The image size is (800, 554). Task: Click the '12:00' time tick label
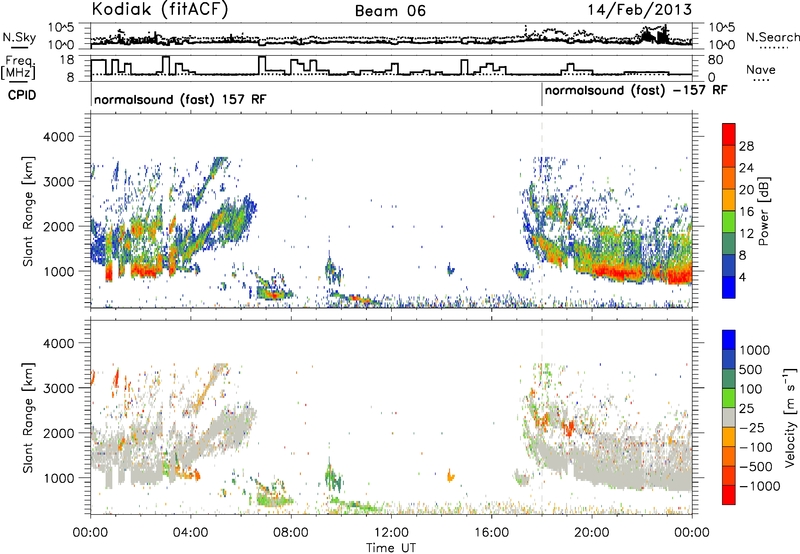coord(391,533)
